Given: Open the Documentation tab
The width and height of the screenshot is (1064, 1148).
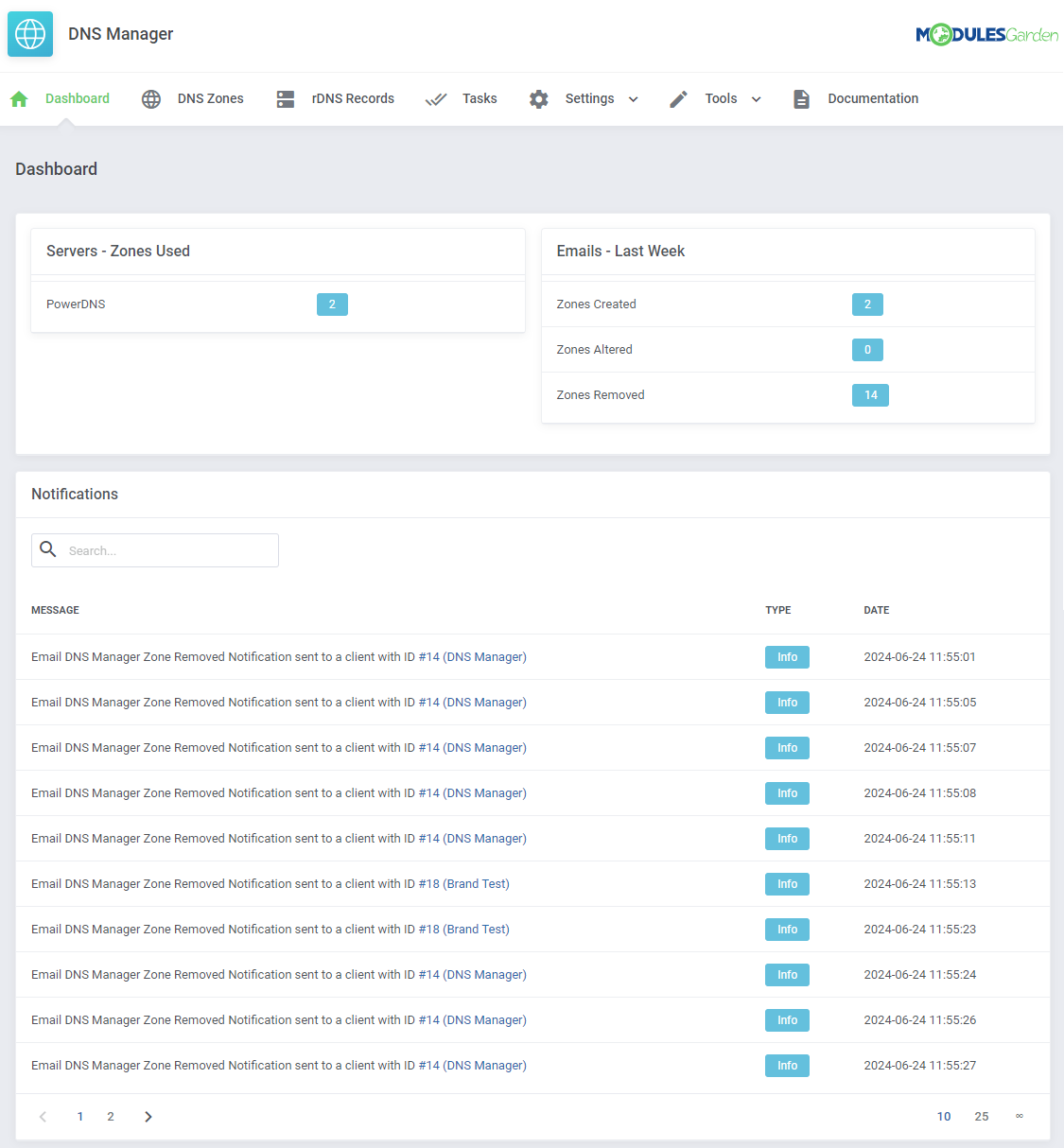Looking at the screenshot, I should [x=873, y=98].
